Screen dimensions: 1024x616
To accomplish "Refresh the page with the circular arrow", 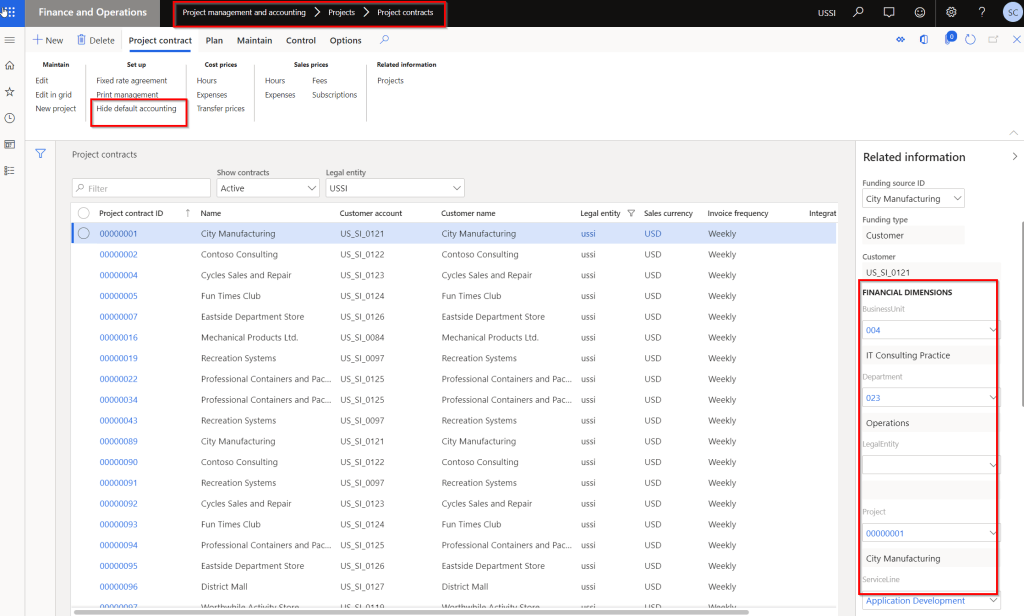I will pyautogui.click(x=970, y=40).
